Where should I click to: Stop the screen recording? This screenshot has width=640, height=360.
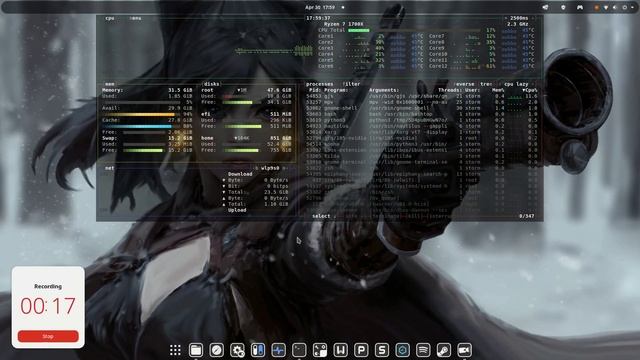pos(48,336)
